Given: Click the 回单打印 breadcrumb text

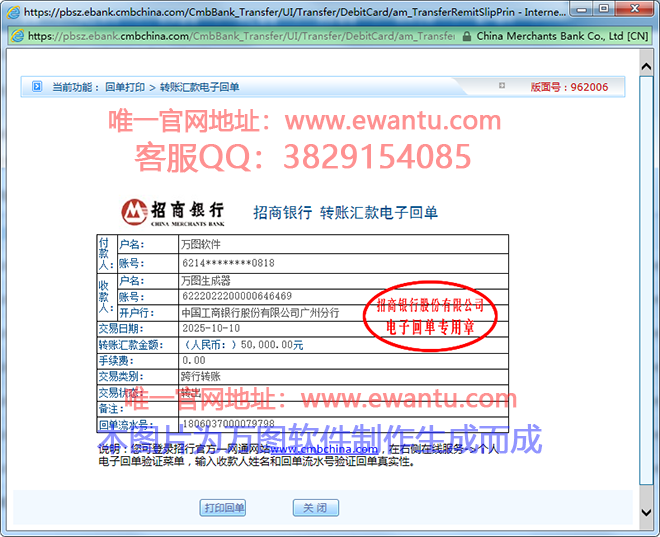Looking at the screenshot, I should pyautogui.click(x=125, y=87).
